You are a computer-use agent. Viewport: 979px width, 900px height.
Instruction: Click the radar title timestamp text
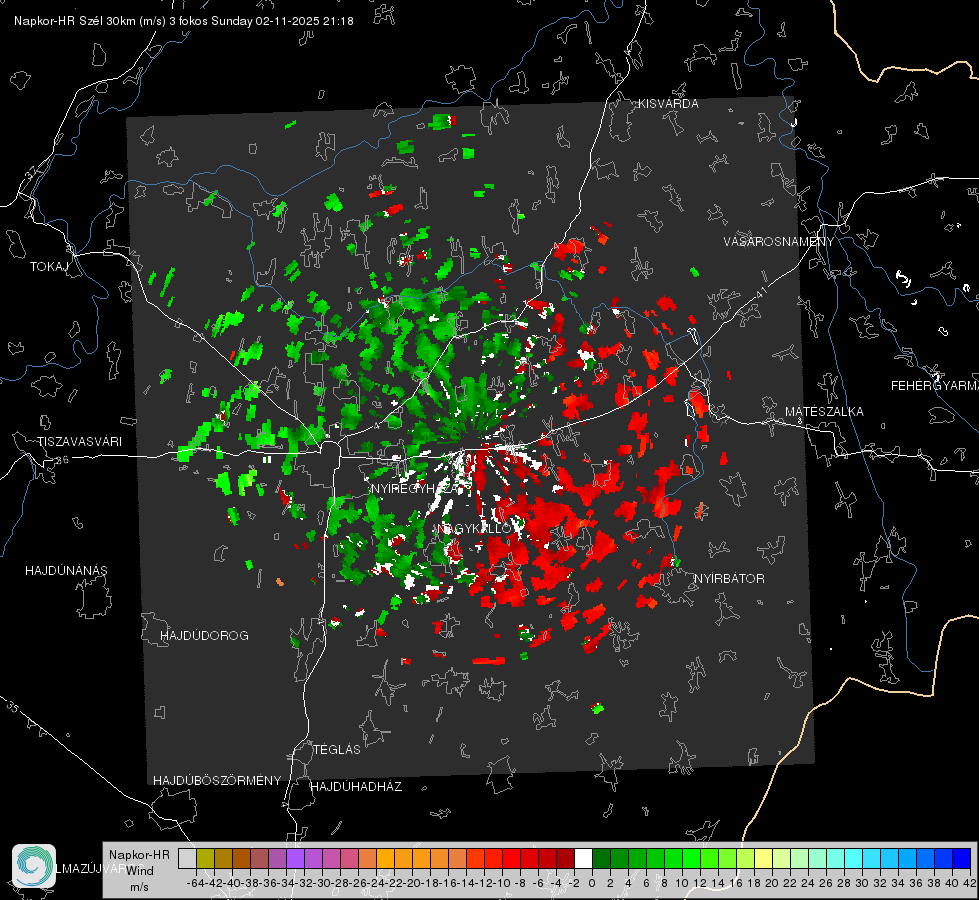(184, 21)
